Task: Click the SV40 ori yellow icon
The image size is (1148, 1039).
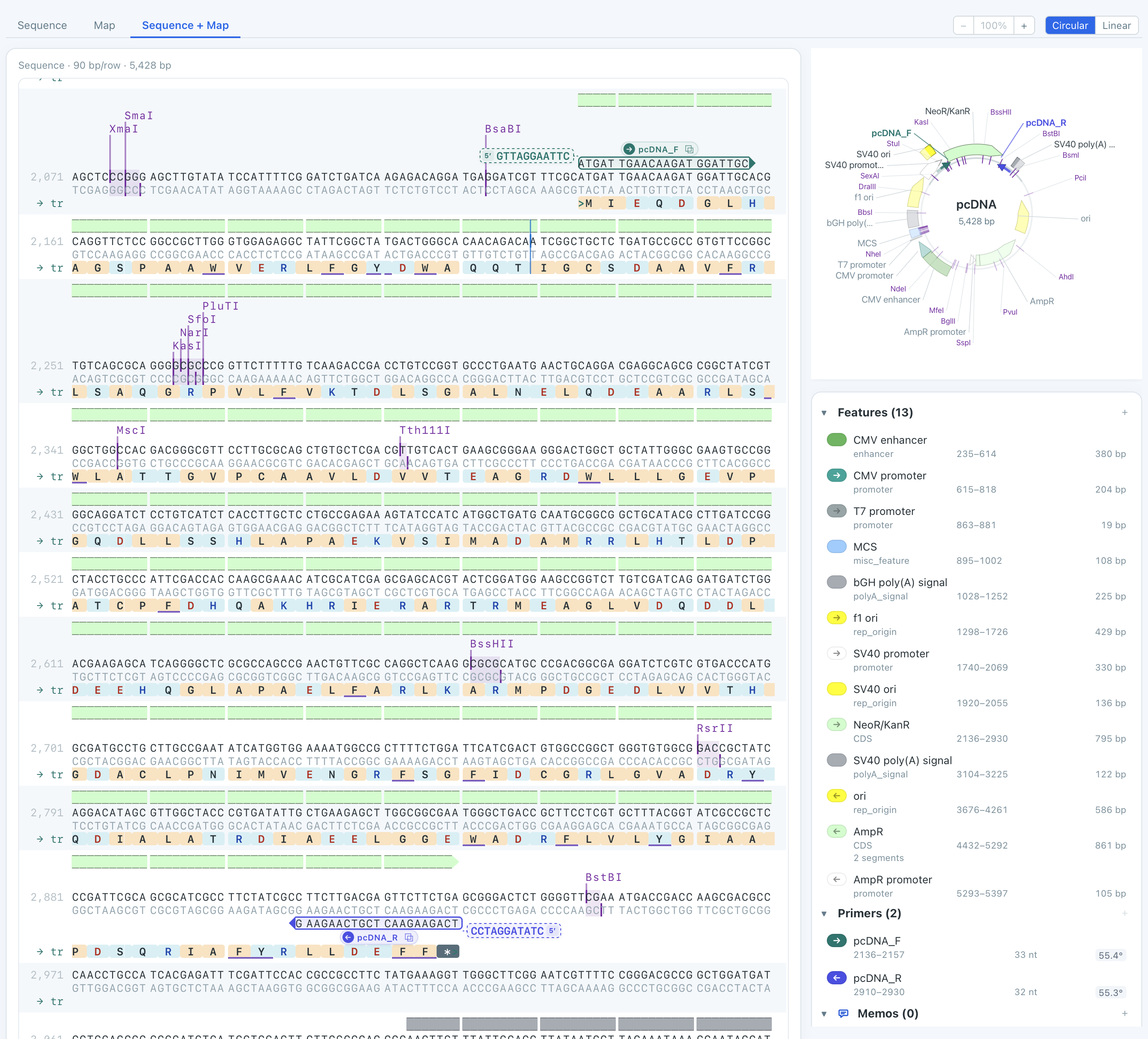Action: 836,689
